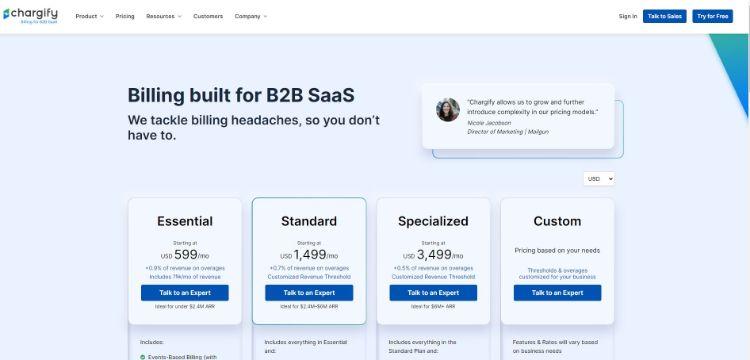Click the 1,499/mo price text

[x=309, y=255]
